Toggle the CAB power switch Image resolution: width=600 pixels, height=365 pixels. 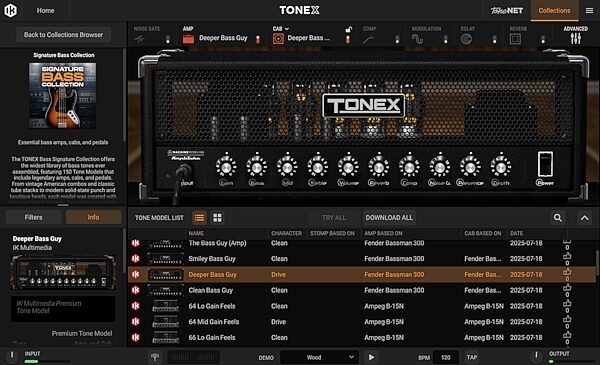348,39
